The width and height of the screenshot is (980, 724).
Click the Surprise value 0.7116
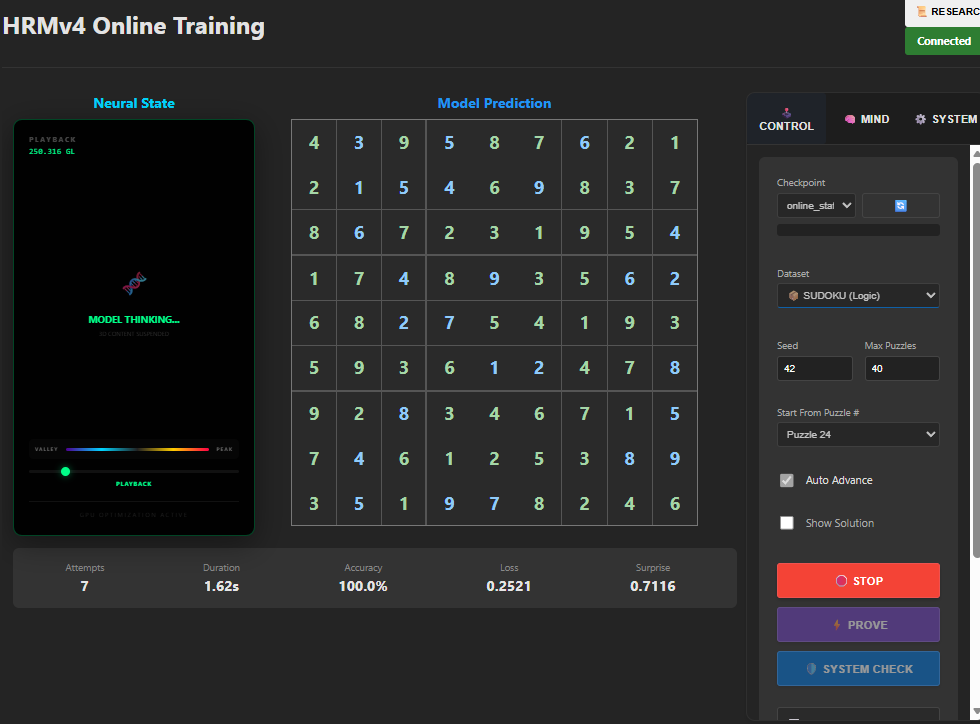[652, 586]
